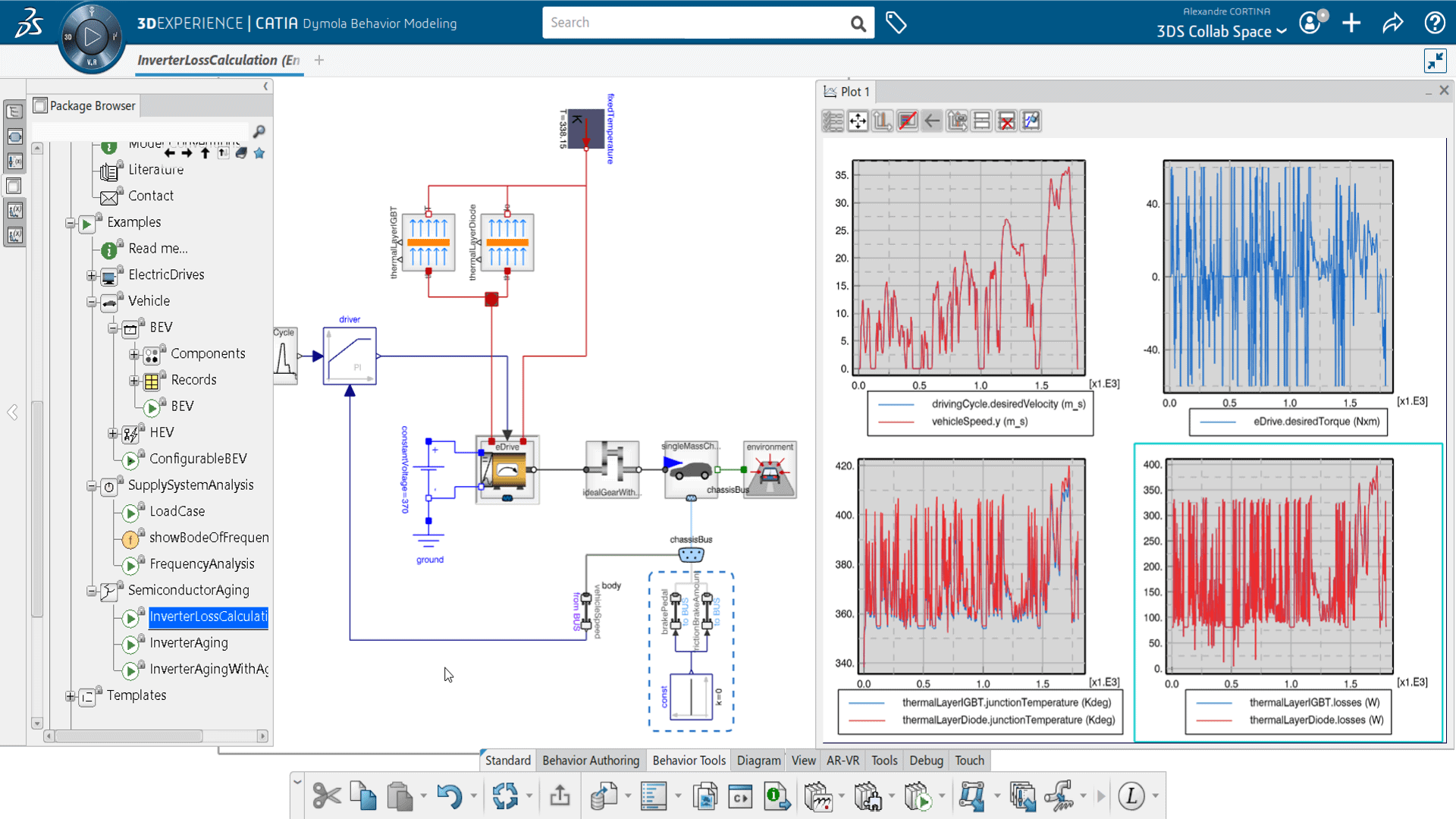Click the library with green play icon
The image size is (1456, 819).
918,796
